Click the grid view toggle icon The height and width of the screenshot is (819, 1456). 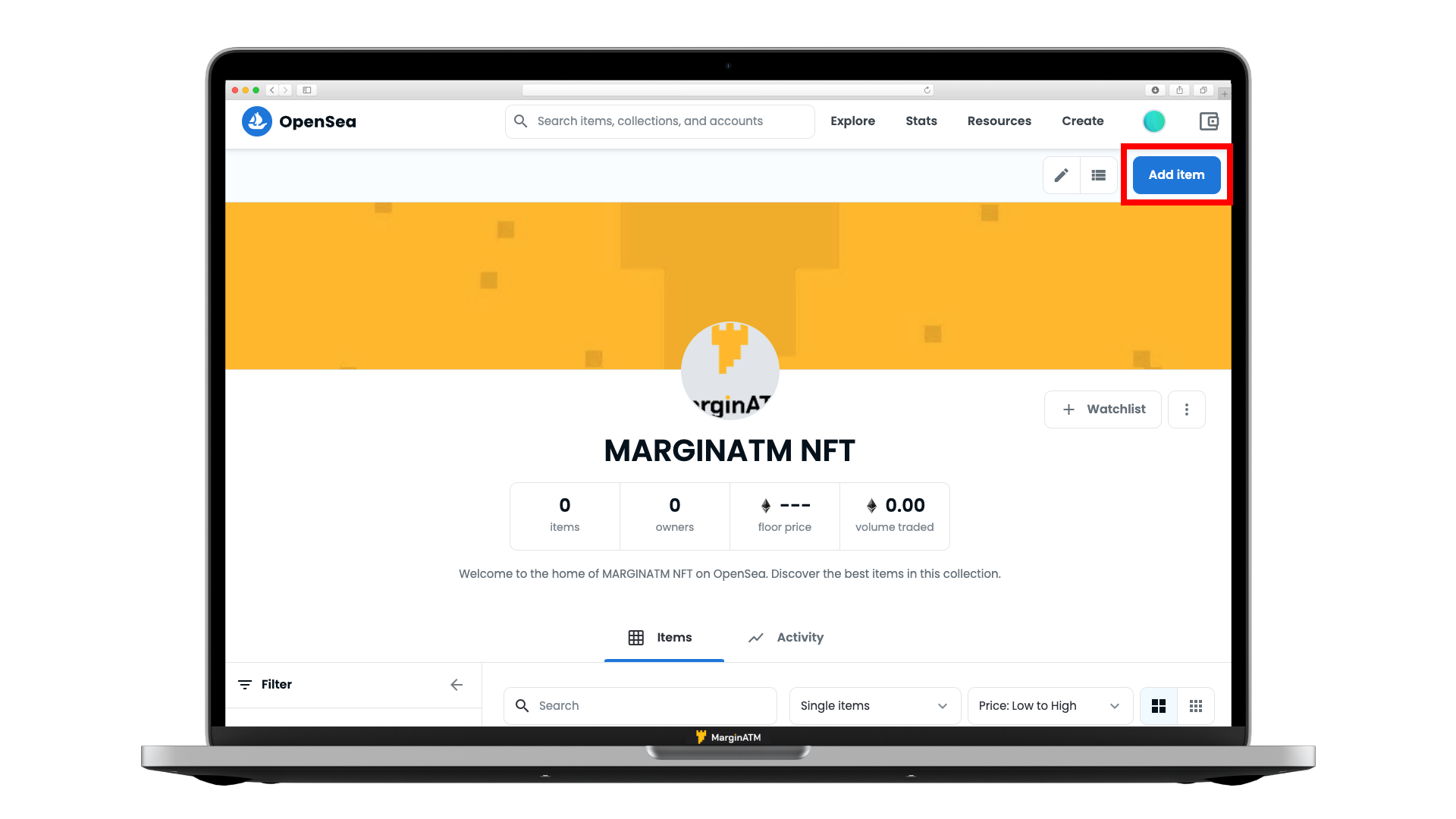[1158, 705]
